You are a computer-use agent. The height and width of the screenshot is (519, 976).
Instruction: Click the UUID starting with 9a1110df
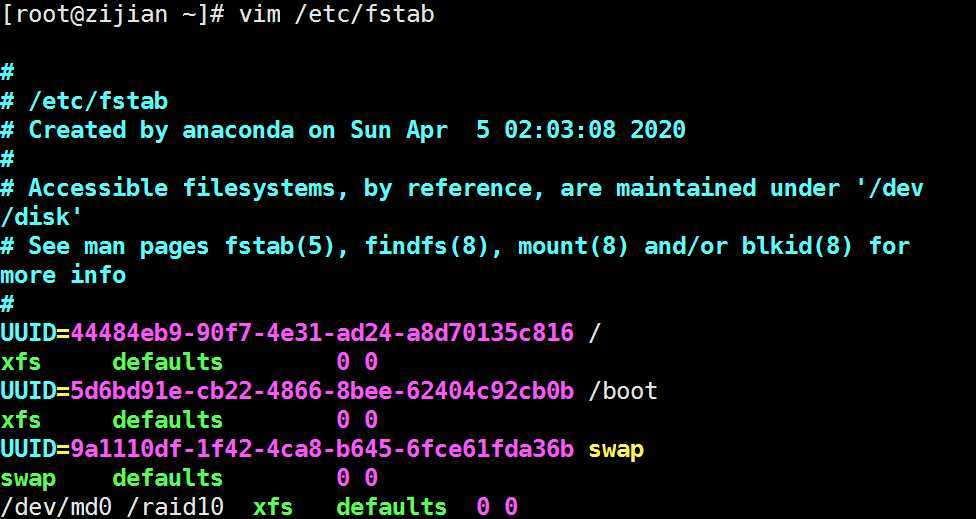pos(322,449)
